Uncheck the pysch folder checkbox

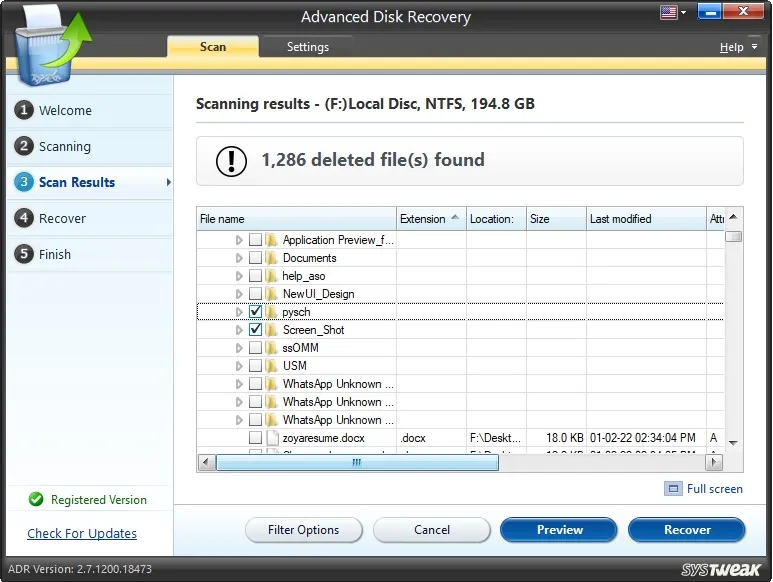click(x=255, y=312)
